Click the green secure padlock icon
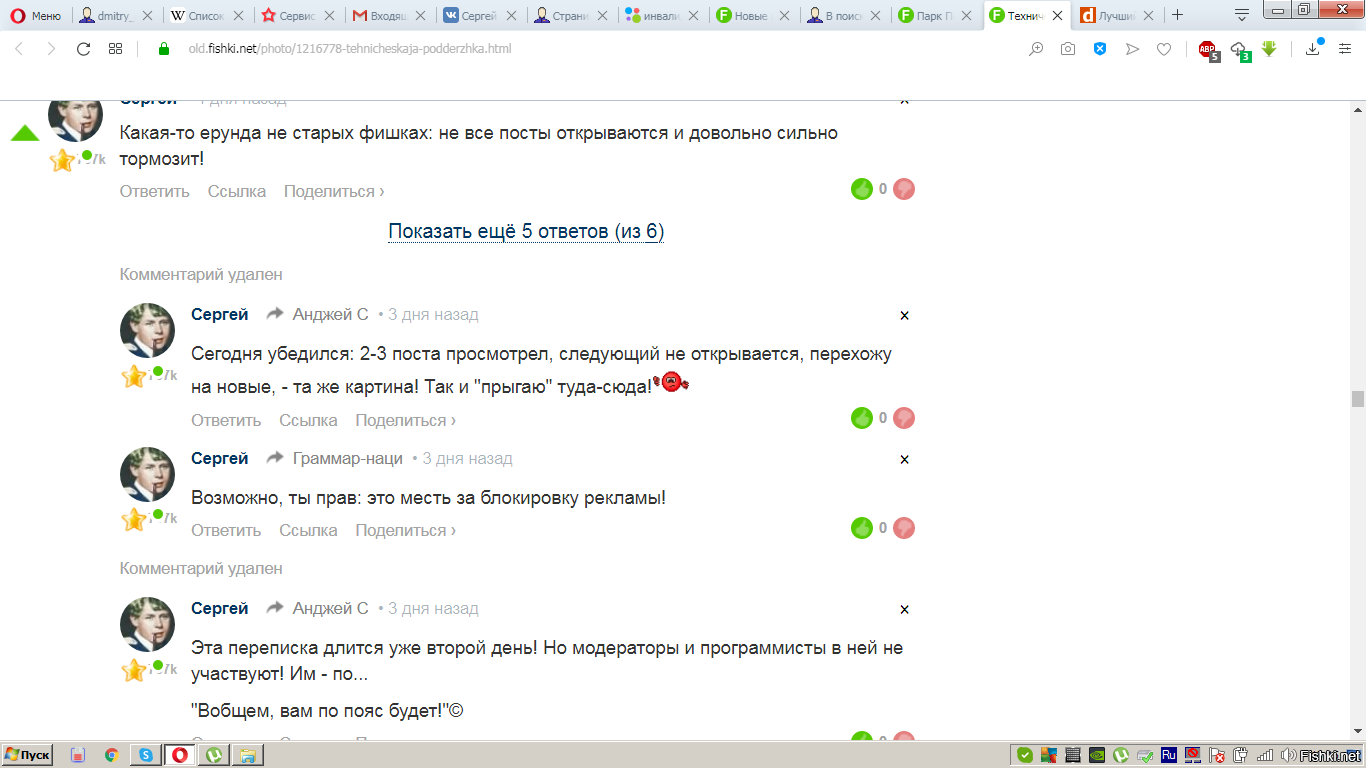The height and width of the screenshot is (768, 1366). pyautogui.click(x=165, y=48)
